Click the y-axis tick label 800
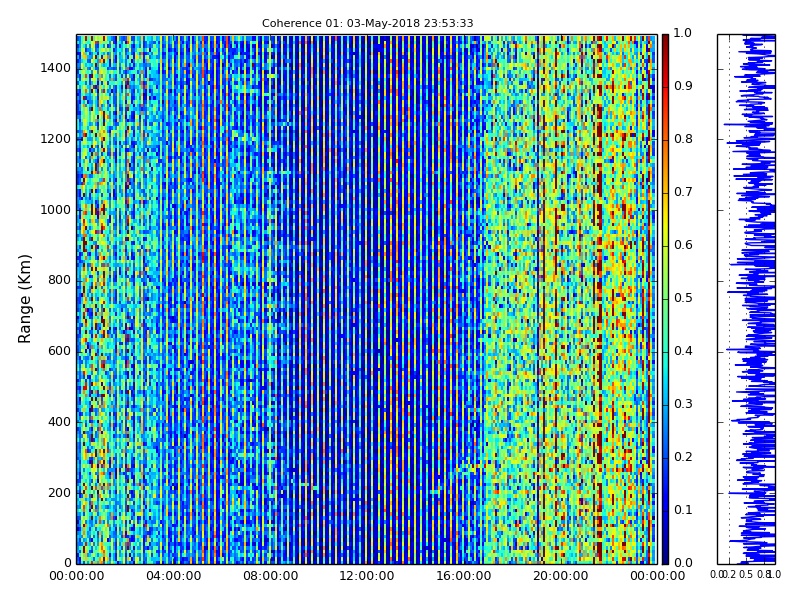Image resolution: width=800 pixels, height=600 pixels. click(x=59, y=280)
